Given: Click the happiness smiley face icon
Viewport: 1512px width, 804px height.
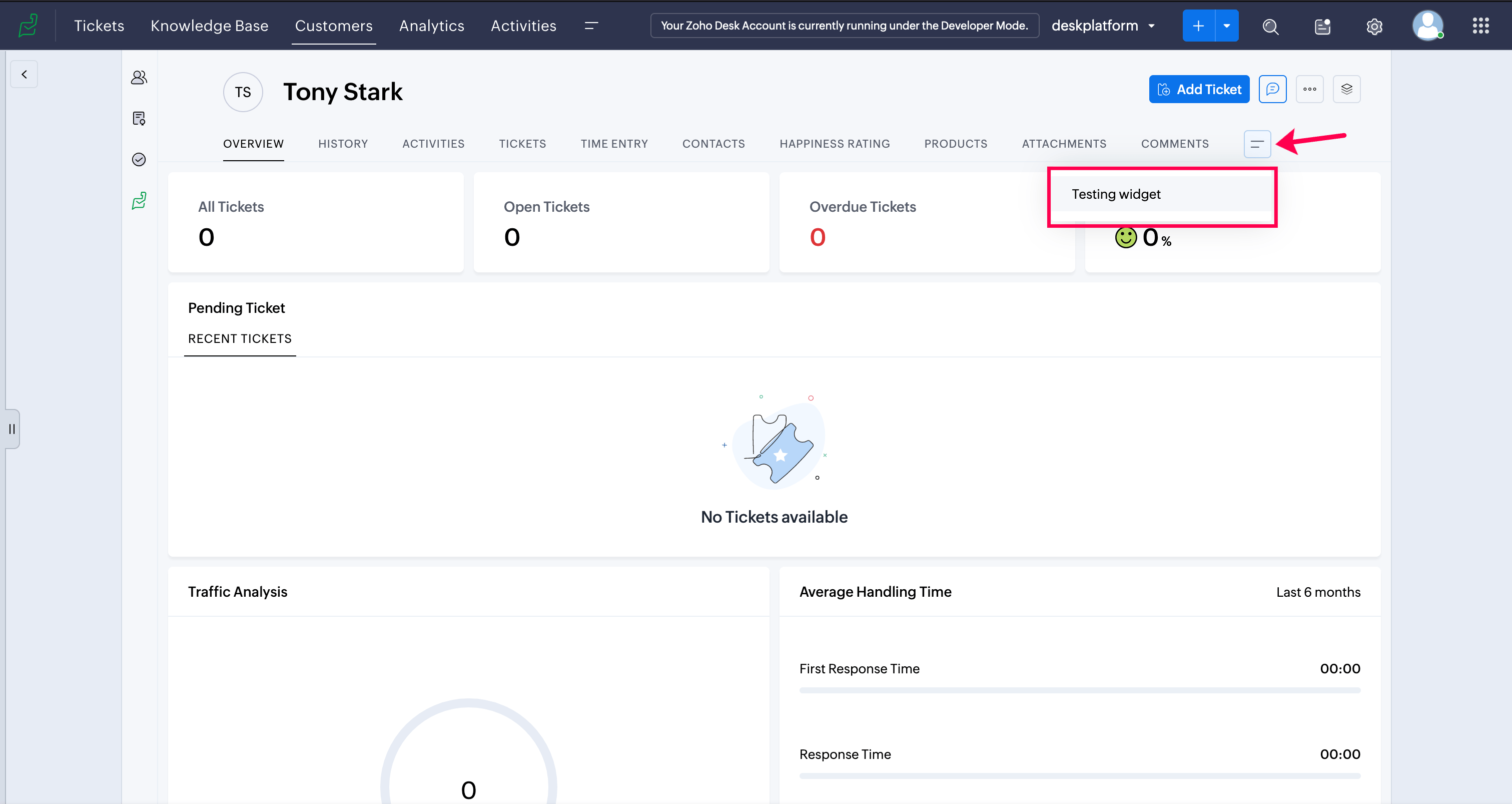Looking at the screenshot, I should (1126, 238).
